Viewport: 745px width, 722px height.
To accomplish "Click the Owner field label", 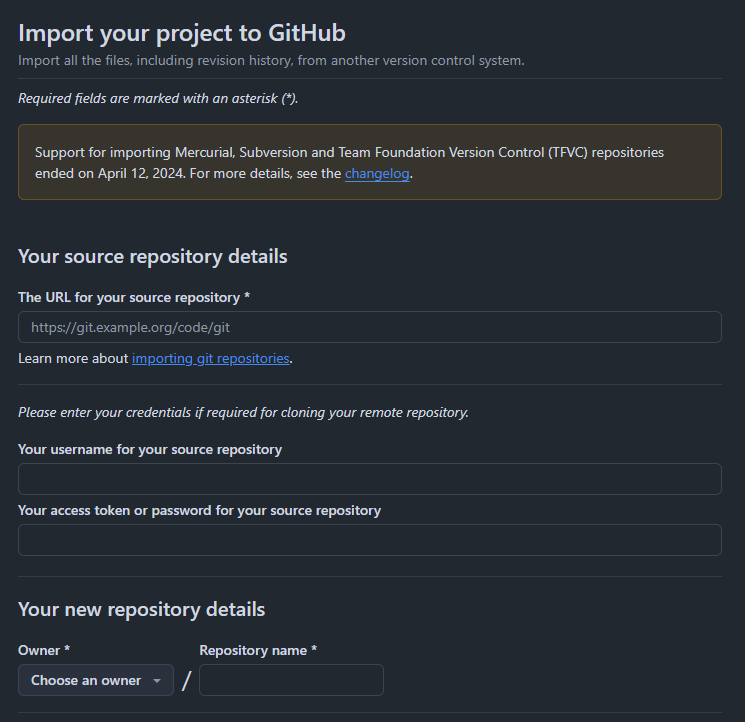I will (x=44, y=650).
